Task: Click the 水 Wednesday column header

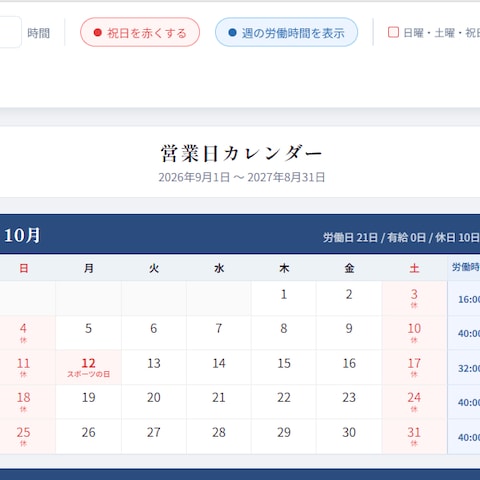Action: (219, 268)
